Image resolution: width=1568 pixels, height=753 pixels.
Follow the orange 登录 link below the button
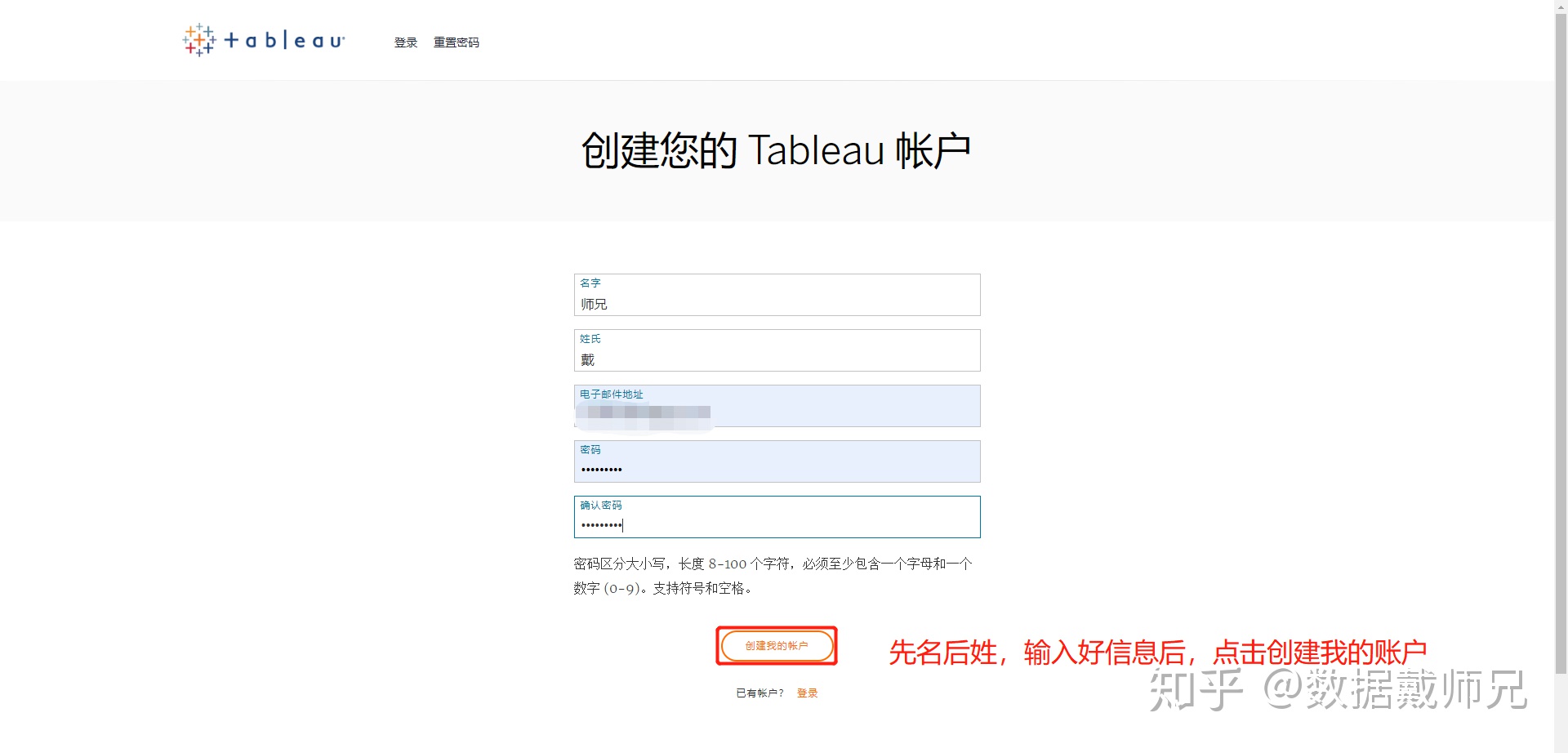pos(807,693)
